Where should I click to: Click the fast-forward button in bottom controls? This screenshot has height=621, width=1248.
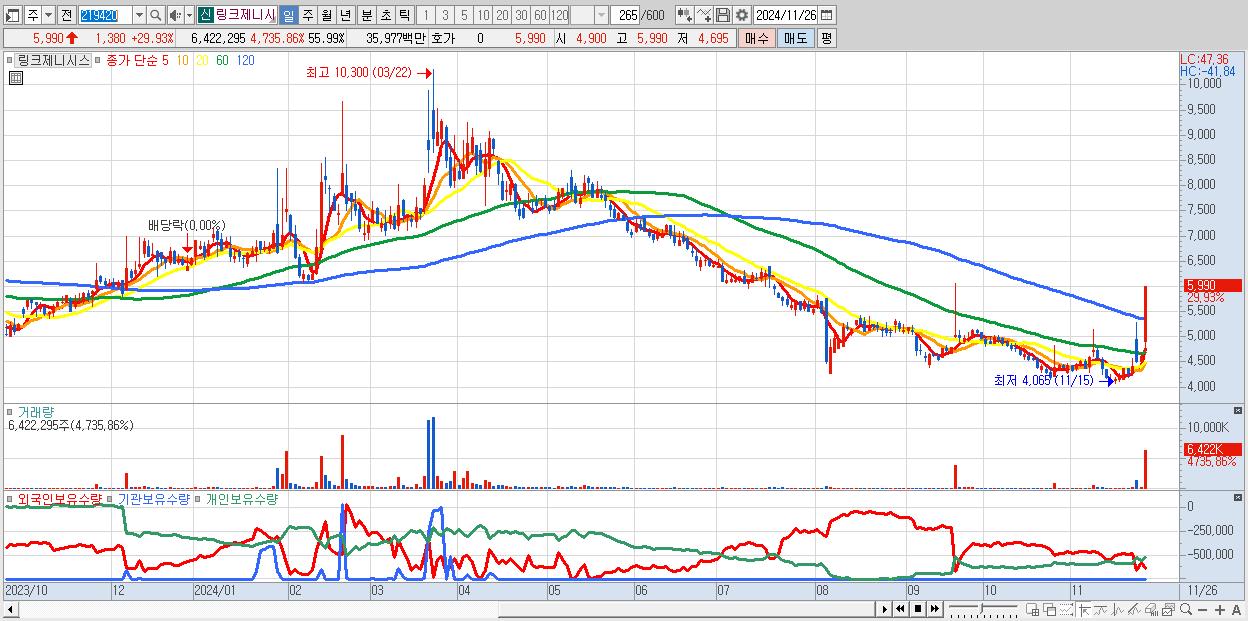934,609
